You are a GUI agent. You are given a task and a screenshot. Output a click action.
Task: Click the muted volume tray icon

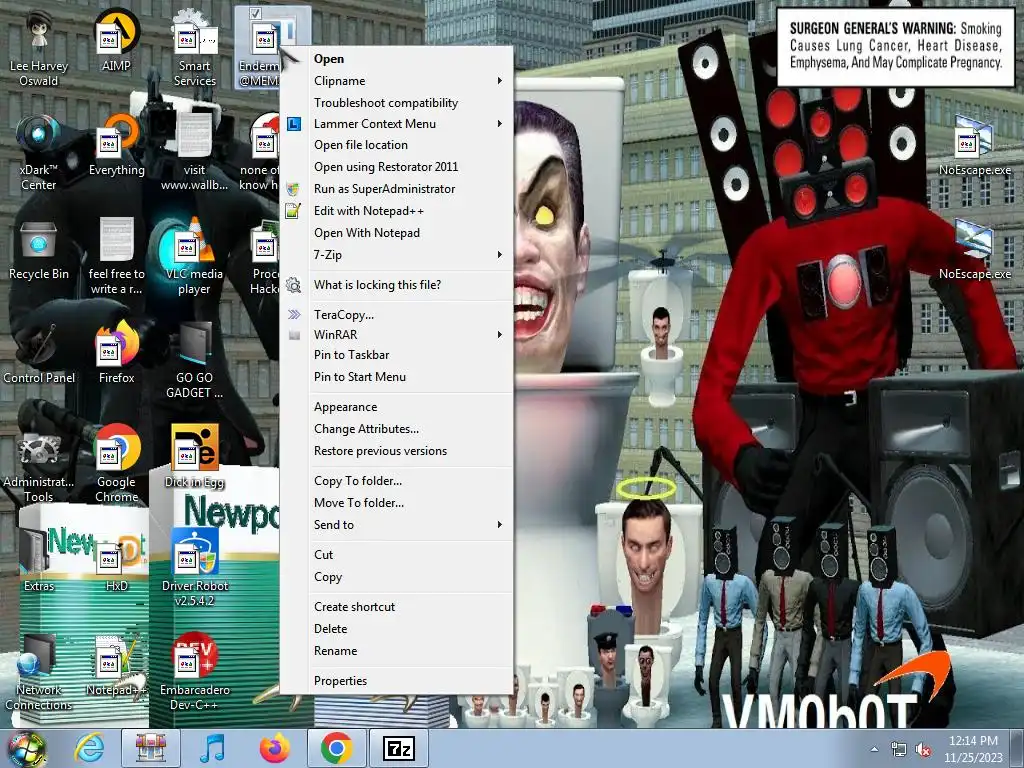coord(923,750)
